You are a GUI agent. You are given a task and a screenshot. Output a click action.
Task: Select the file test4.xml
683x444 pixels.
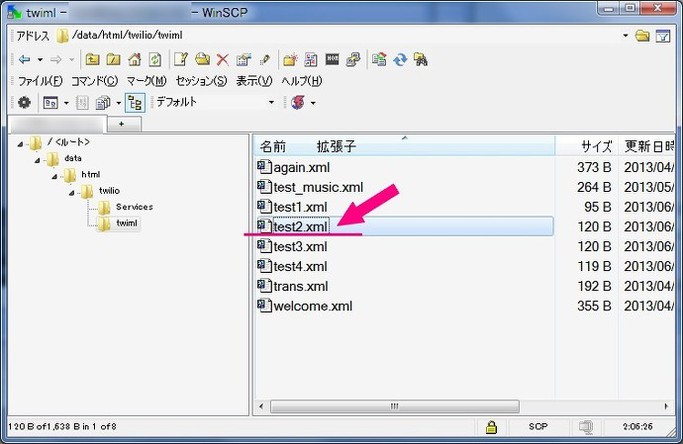300,266
